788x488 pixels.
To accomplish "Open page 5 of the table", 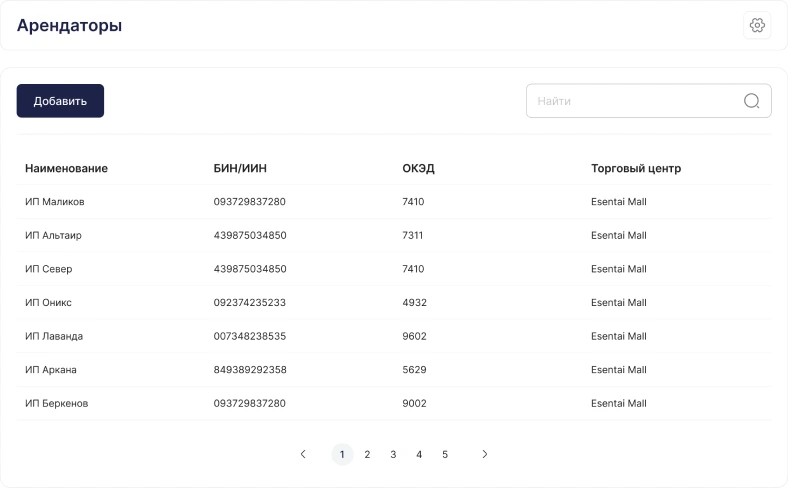I will click(445, 454).
